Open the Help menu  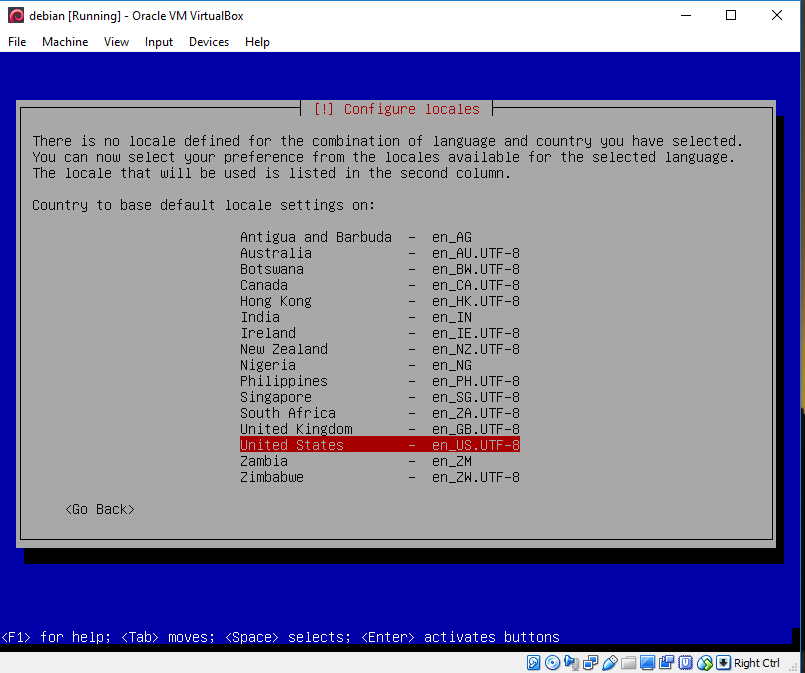point(257,42)
